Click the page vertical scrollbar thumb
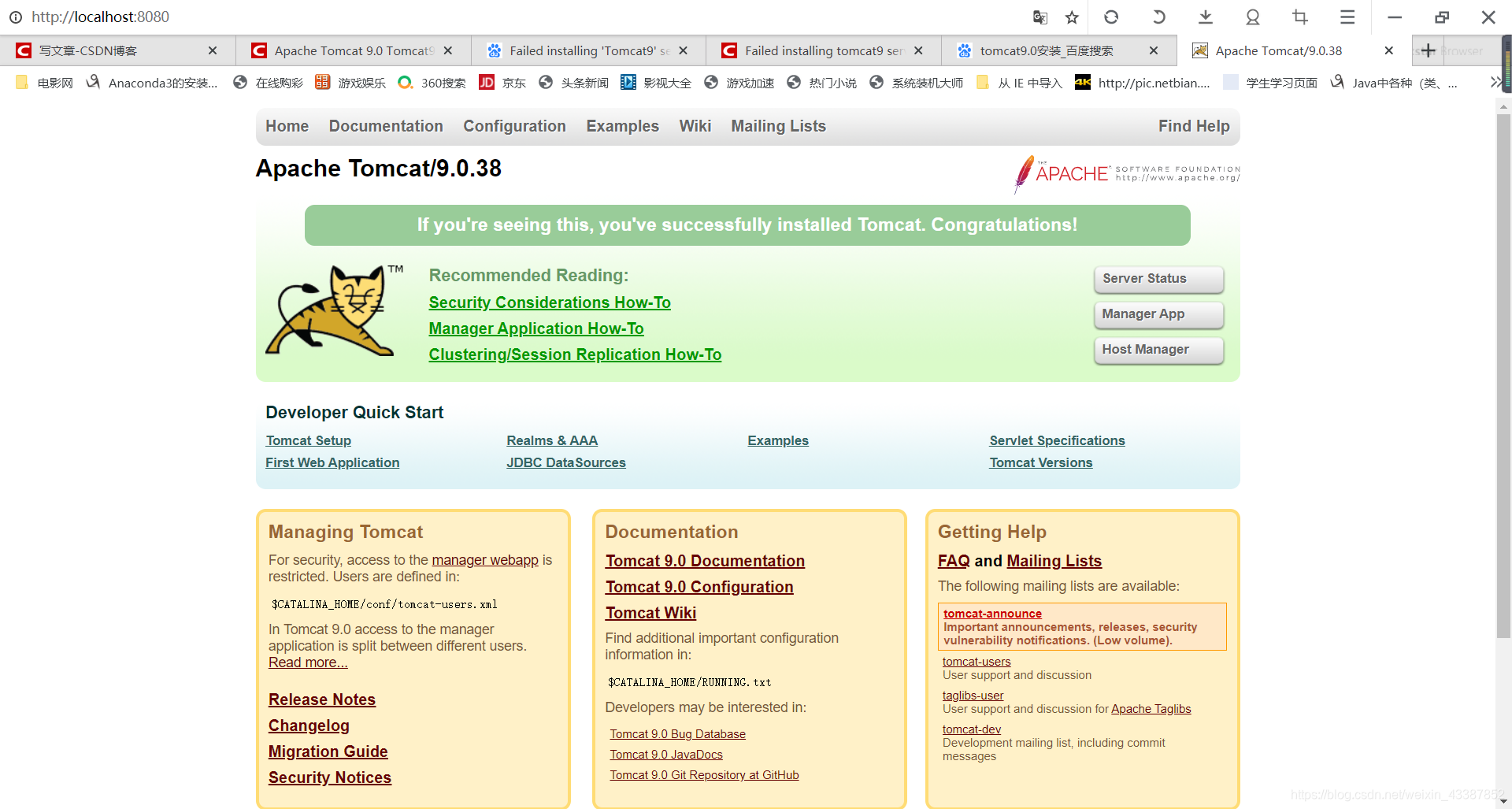 coord(1503,377)
